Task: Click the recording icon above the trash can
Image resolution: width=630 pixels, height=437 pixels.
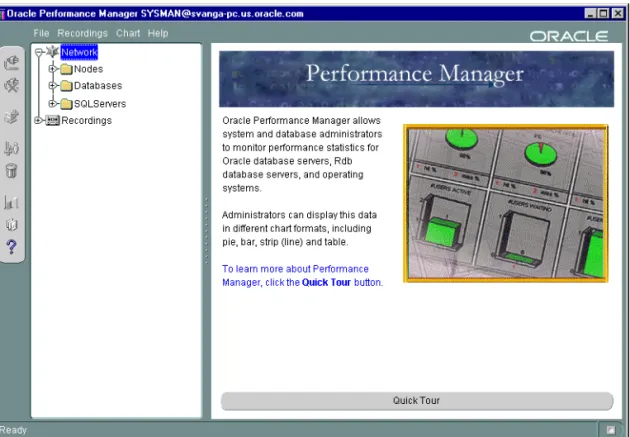Action: click(12, 148)
